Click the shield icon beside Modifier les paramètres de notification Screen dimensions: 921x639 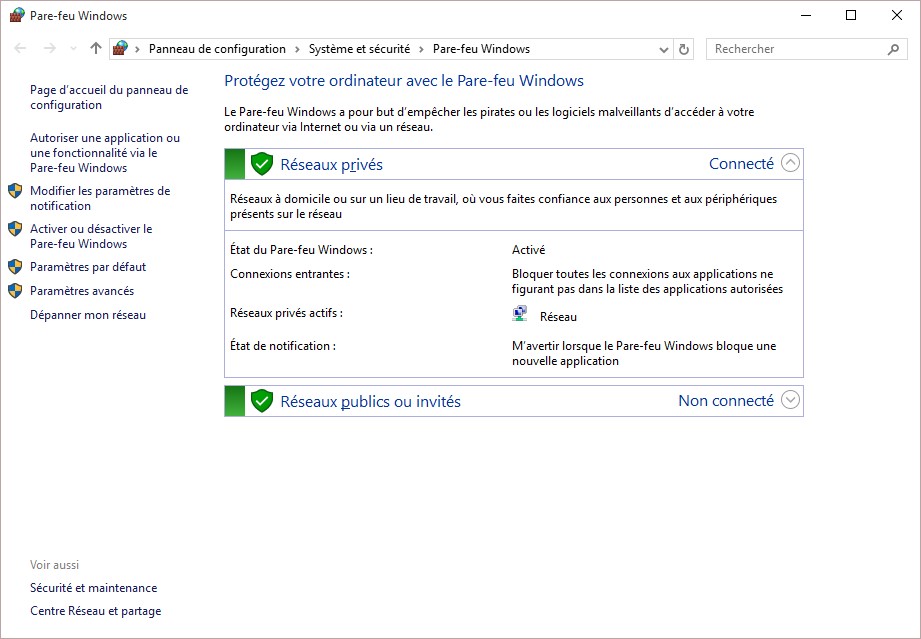point(16,190)
